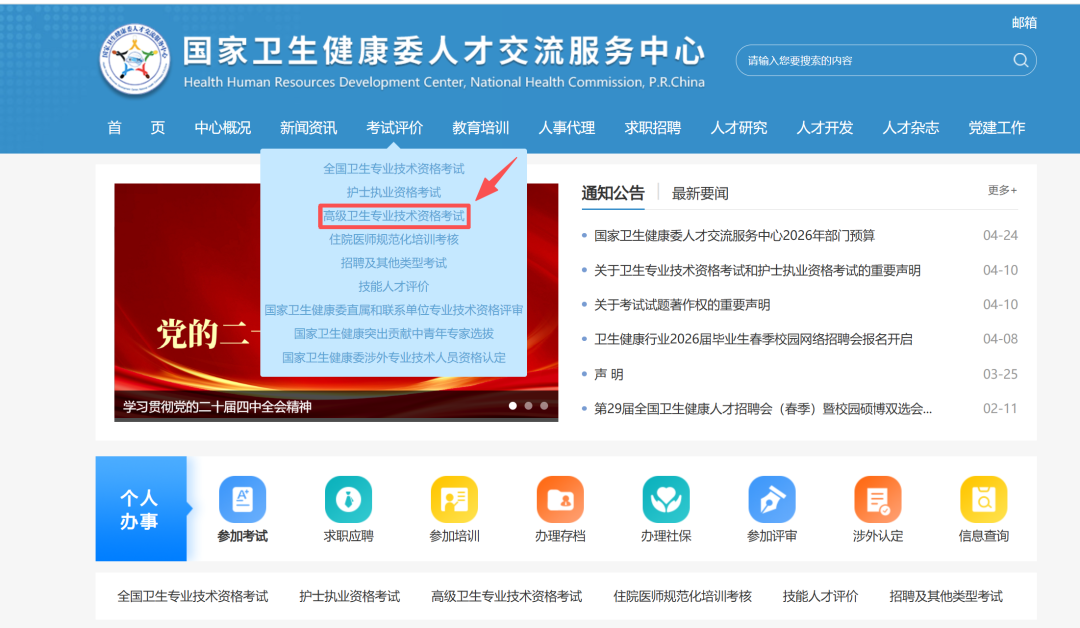
Task: Open 第29届全国卫生健康人才招聘会 announcement
Action: coord(762,408)
